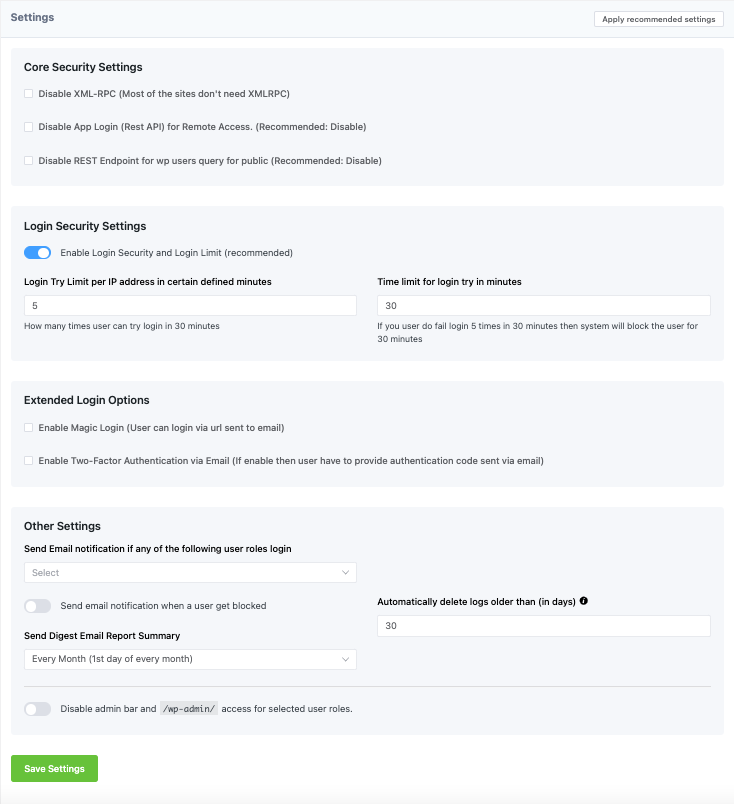Click the delete logs older than days field
Image resolution: width=734 pixels, height=804 pixels.
544,626
